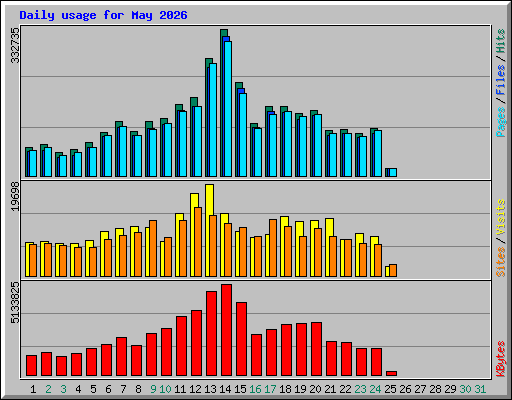
Task: Click day 12 on the x-axis
Action: coord(195,389)
